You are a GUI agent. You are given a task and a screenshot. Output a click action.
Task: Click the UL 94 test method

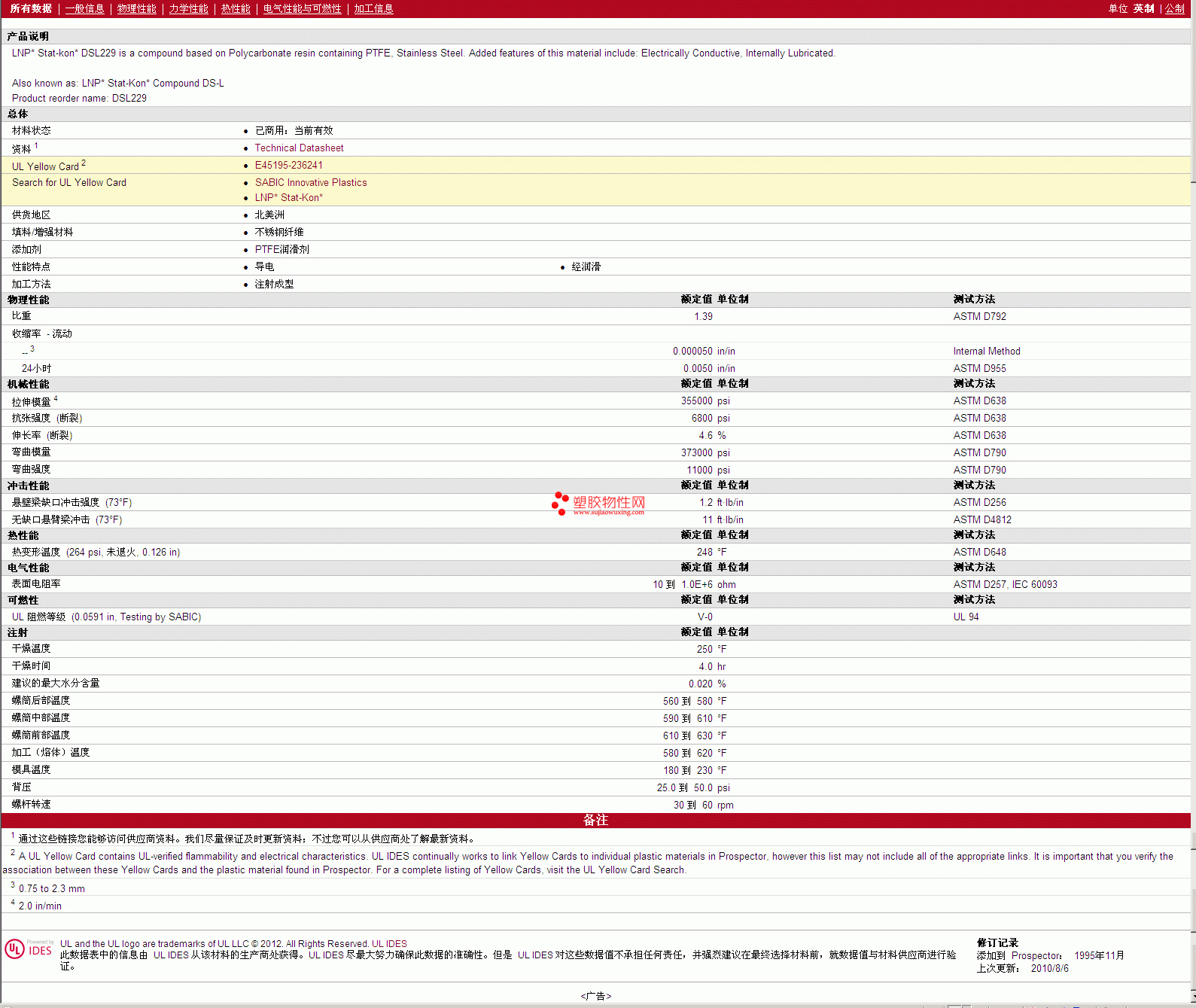click(x=966, y=617)
